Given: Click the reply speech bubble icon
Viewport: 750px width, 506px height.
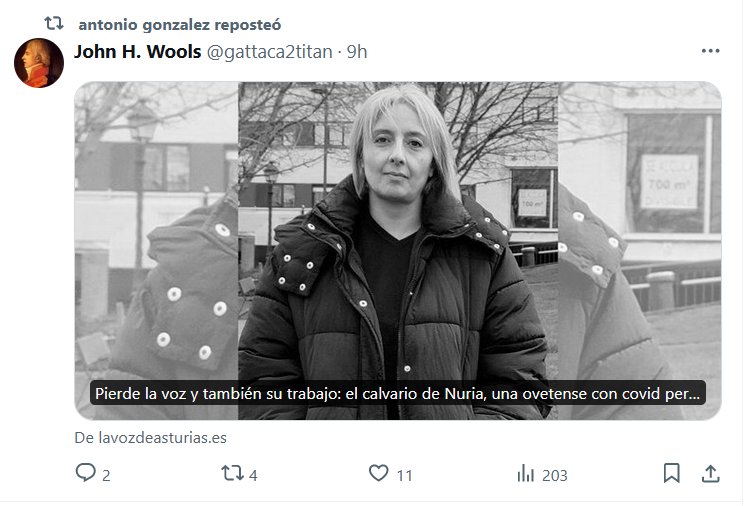Looking at the screenshot, I should coord(86,473).
